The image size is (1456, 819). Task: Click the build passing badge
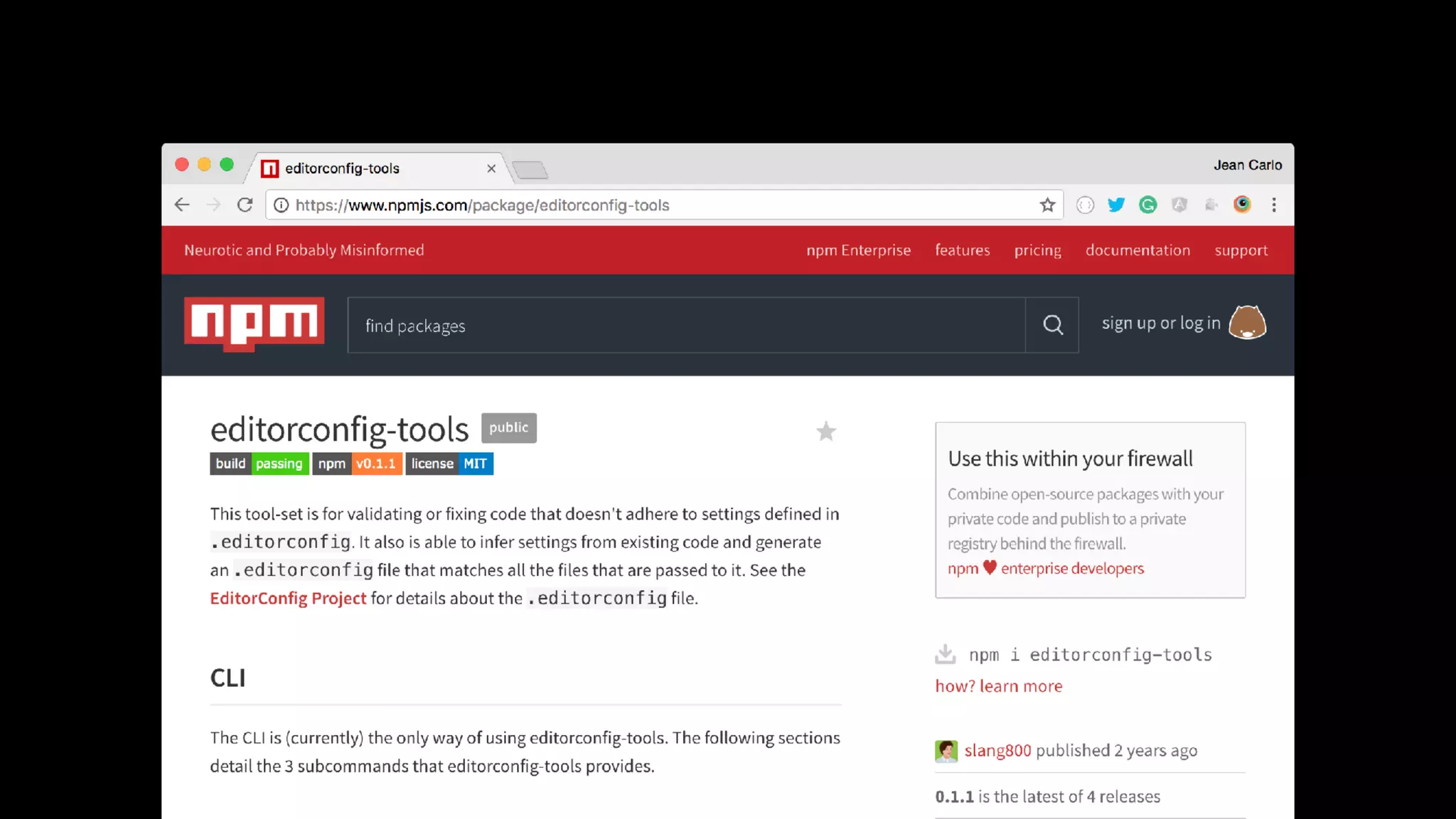(259, 464)
